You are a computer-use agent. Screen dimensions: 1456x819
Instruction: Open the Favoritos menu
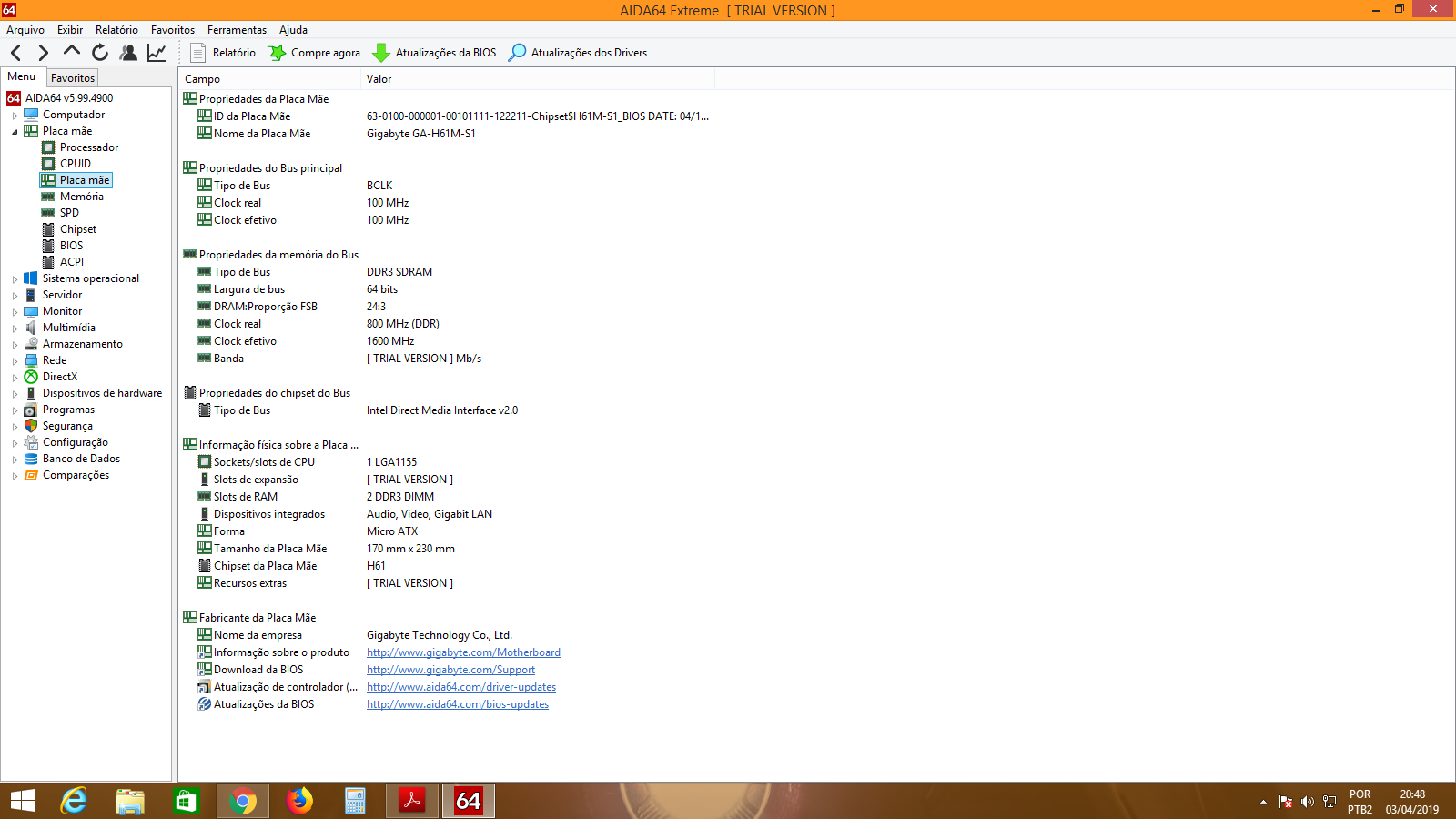coord(173,30)
